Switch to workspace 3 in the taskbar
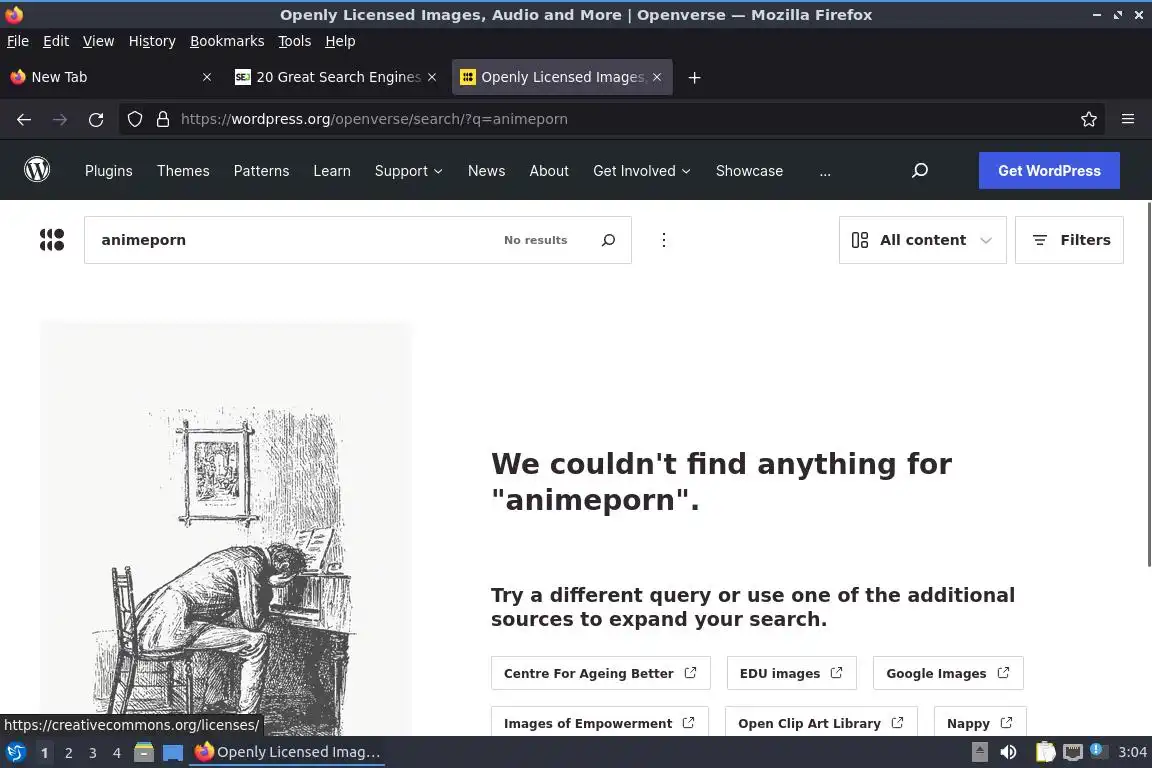This screenshot has height=768, width=1152. click(x=93, y=753)
